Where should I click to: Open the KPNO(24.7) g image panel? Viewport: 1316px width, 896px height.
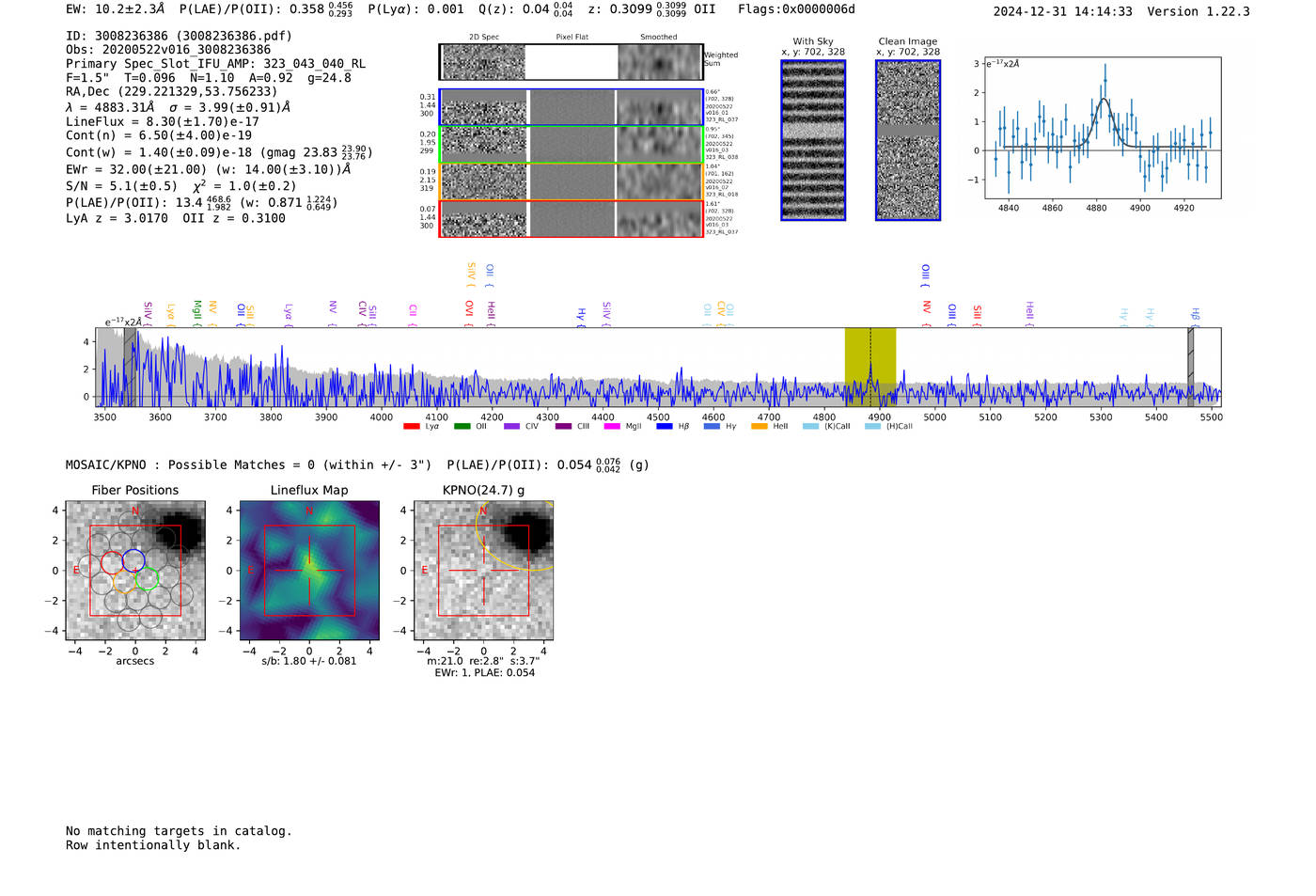click(484, 571)
